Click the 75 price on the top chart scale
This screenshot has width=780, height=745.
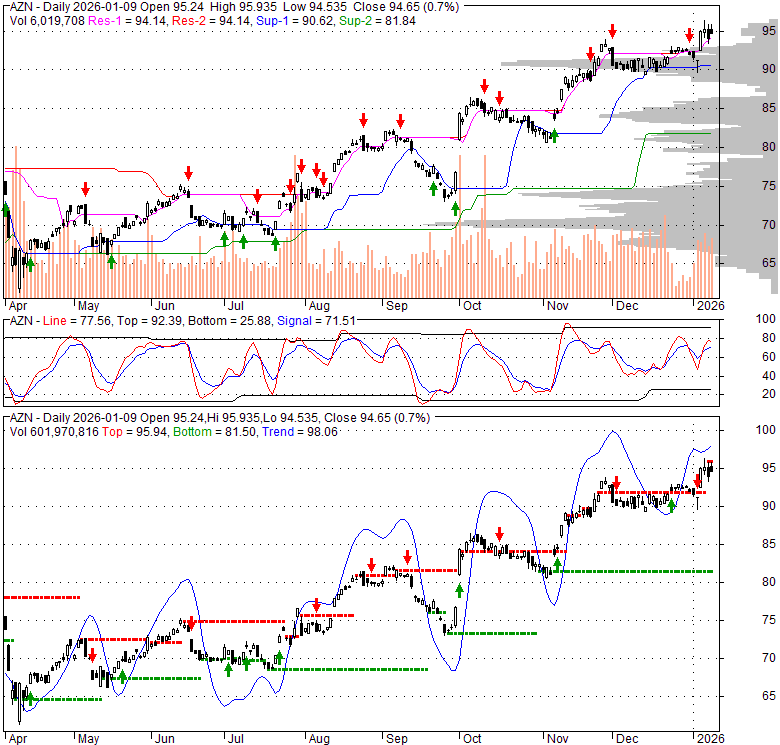[x=769, y=186]
